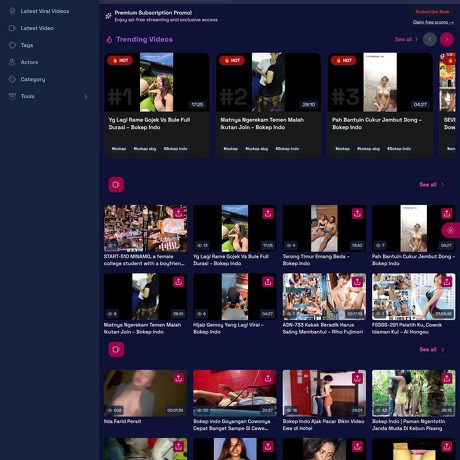Click first pink section icon below Trending

tap(116, 184)
